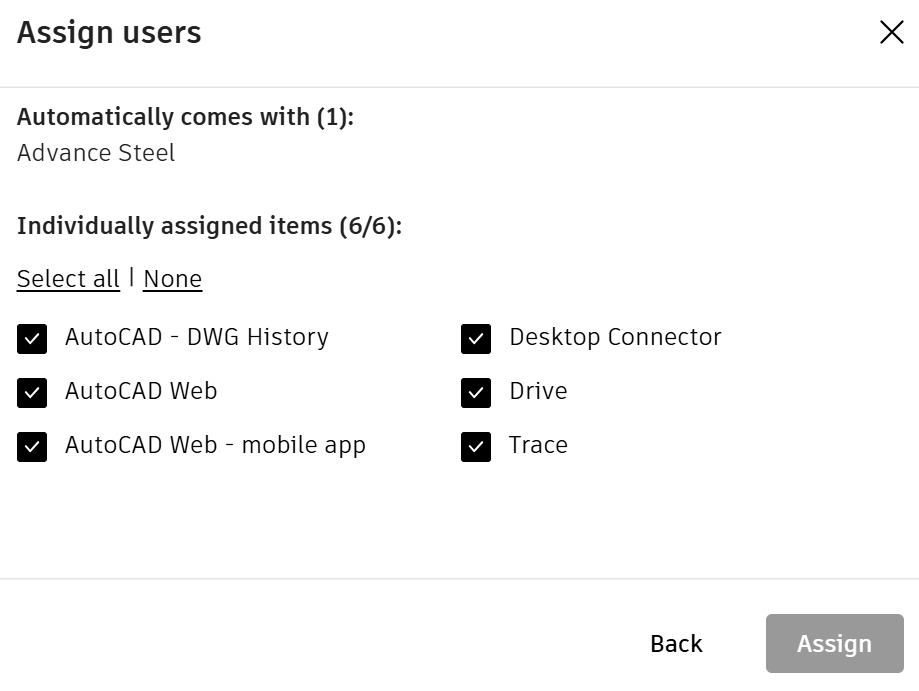Click the 'Desktop Connector' label text
919x691 pixels.
tap(615, 337)
